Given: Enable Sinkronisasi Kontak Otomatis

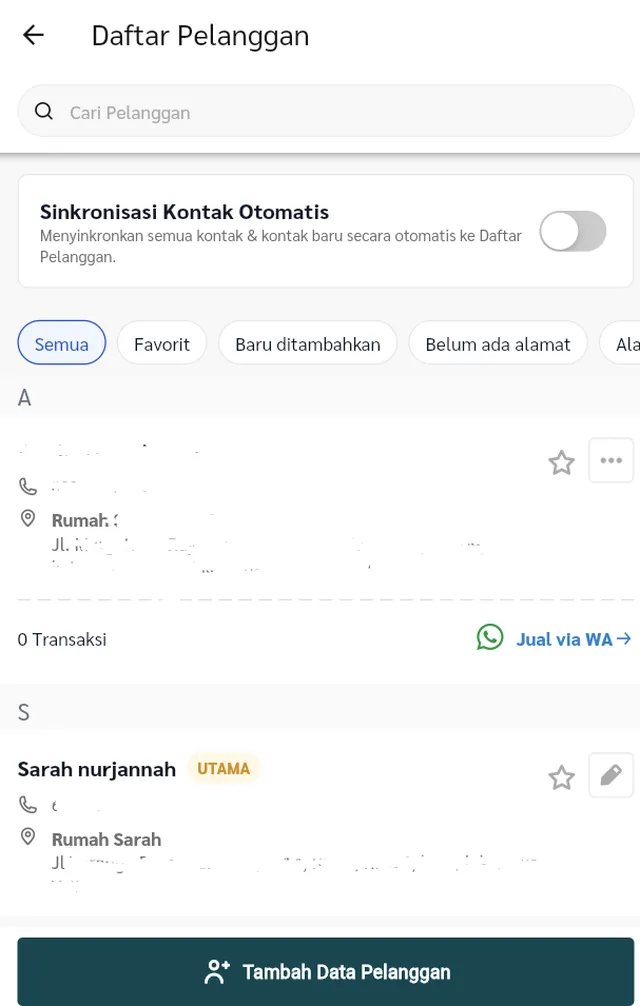Looking at the screenshot, I should point(572,231).
